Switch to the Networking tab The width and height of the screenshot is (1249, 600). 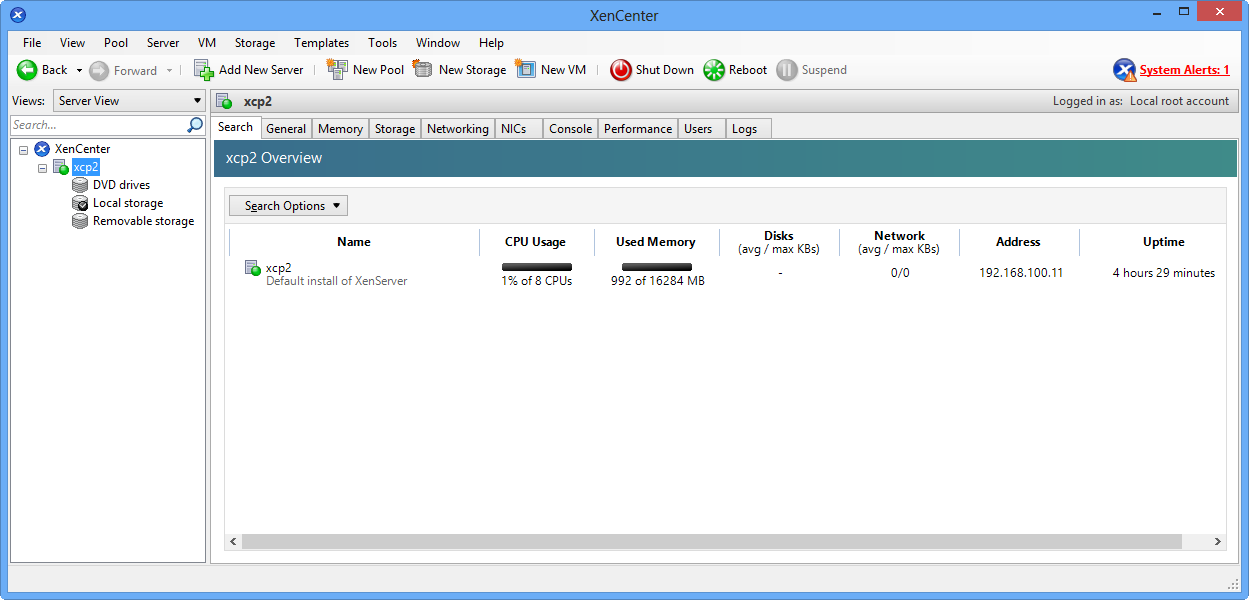pyautogui.click(x=458, y=129)
